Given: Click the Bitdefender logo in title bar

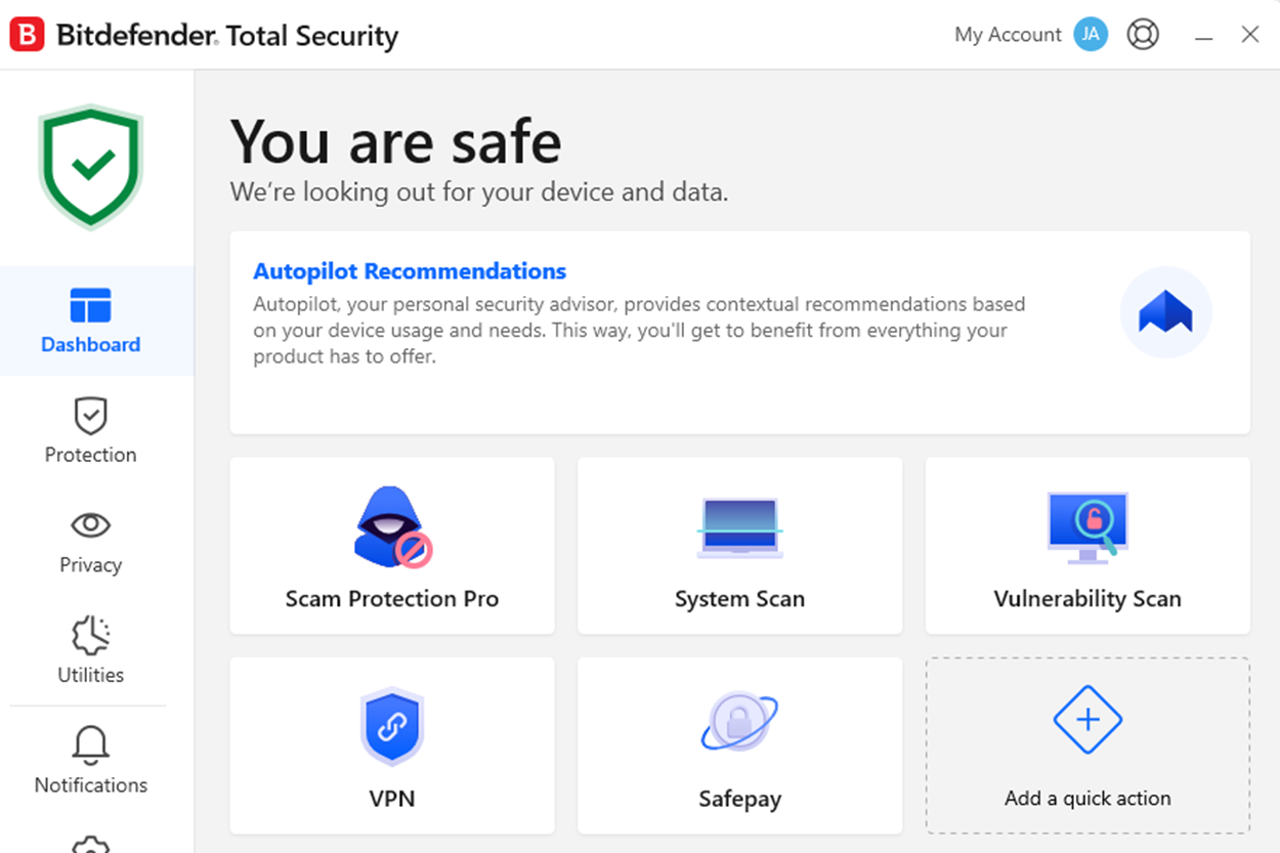Looking at the screenshot, I should [x=27, y=35].
